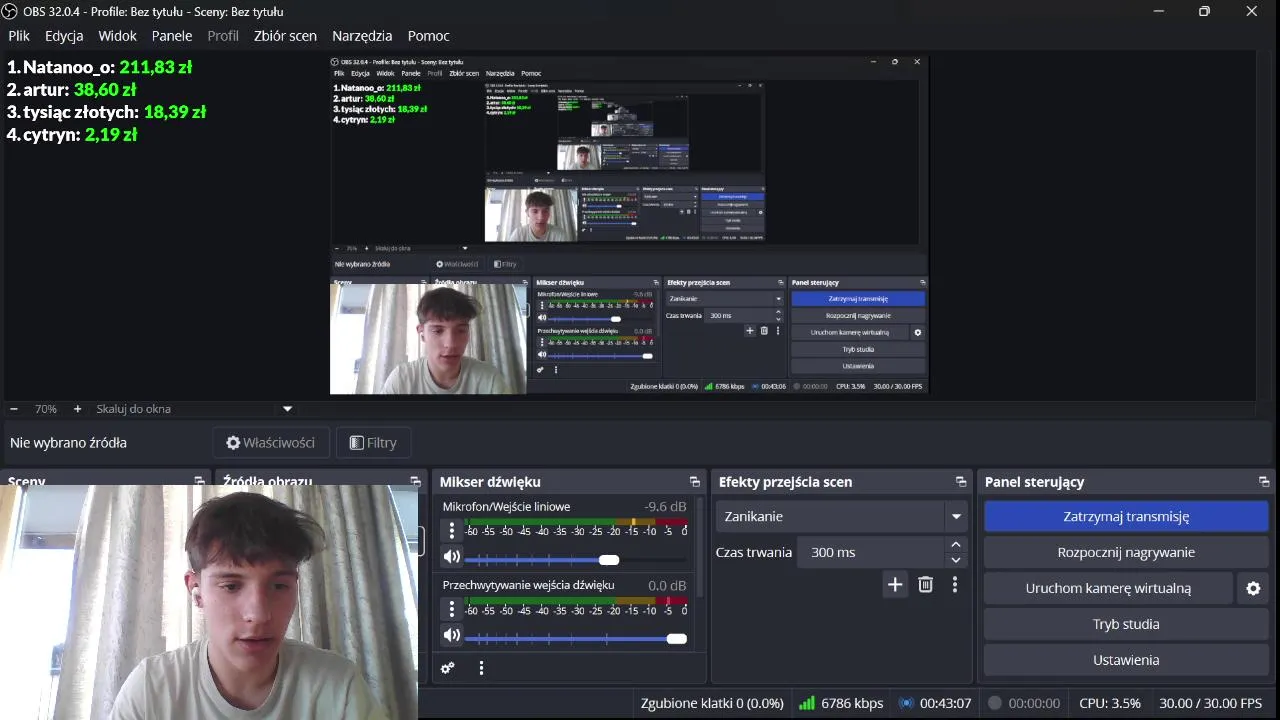1280x720 pixels.
Task: Click the recording status circle icon
Action: 995,703
